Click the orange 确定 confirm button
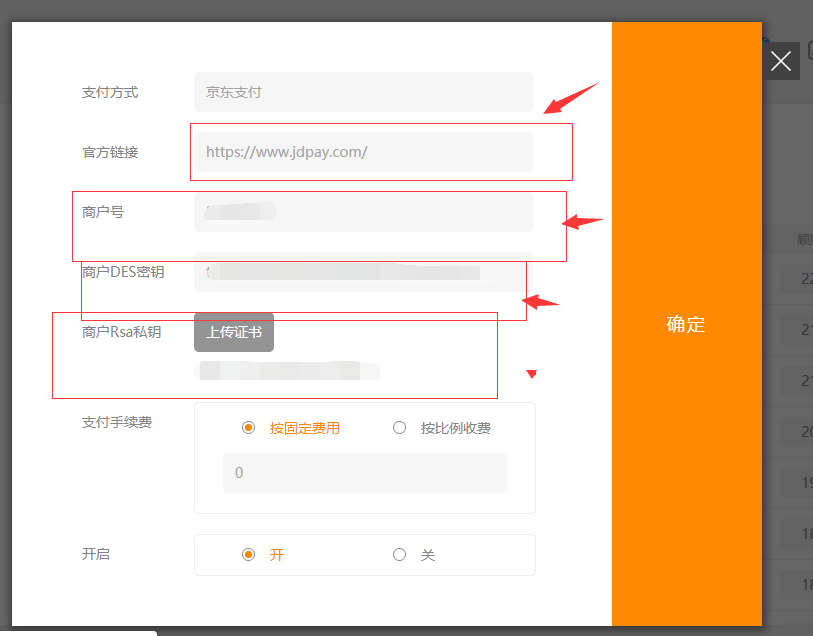This screenshot has height=636, width=813. (x=686, y=324)
